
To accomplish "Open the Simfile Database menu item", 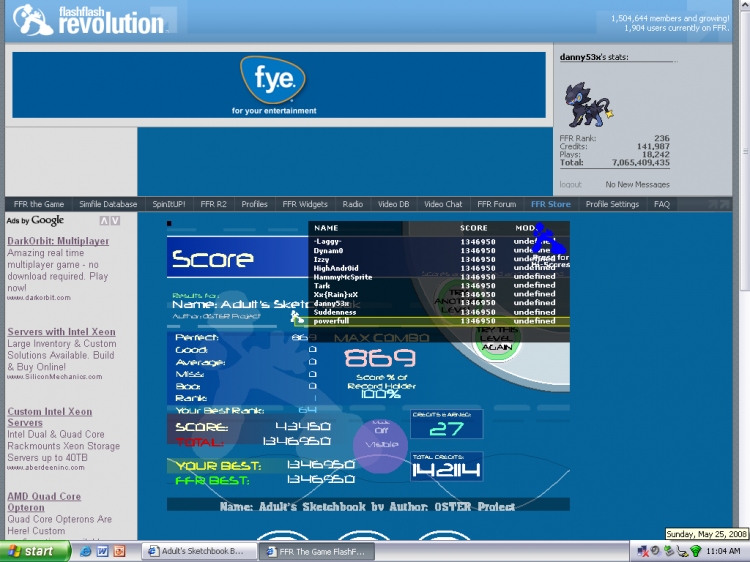I will 108,204.
